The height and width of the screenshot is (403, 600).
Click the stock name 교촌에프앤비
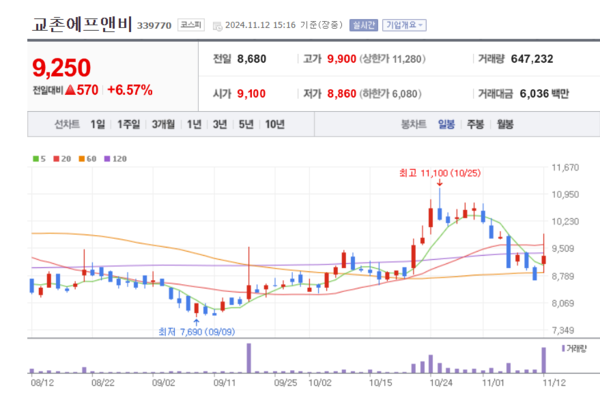pos(82,24)
